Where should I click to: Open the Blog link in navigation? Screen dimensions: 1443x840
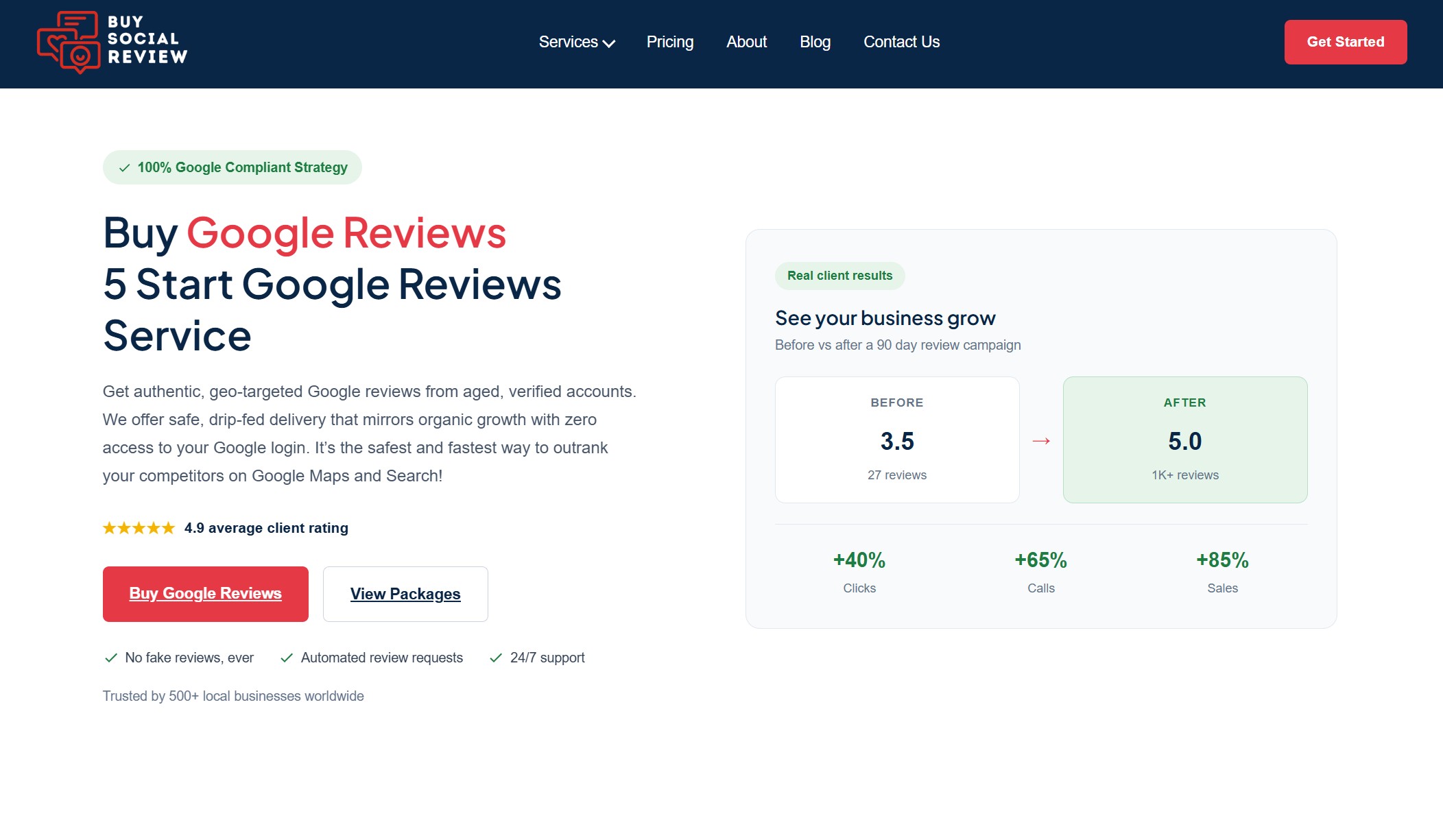815,42
